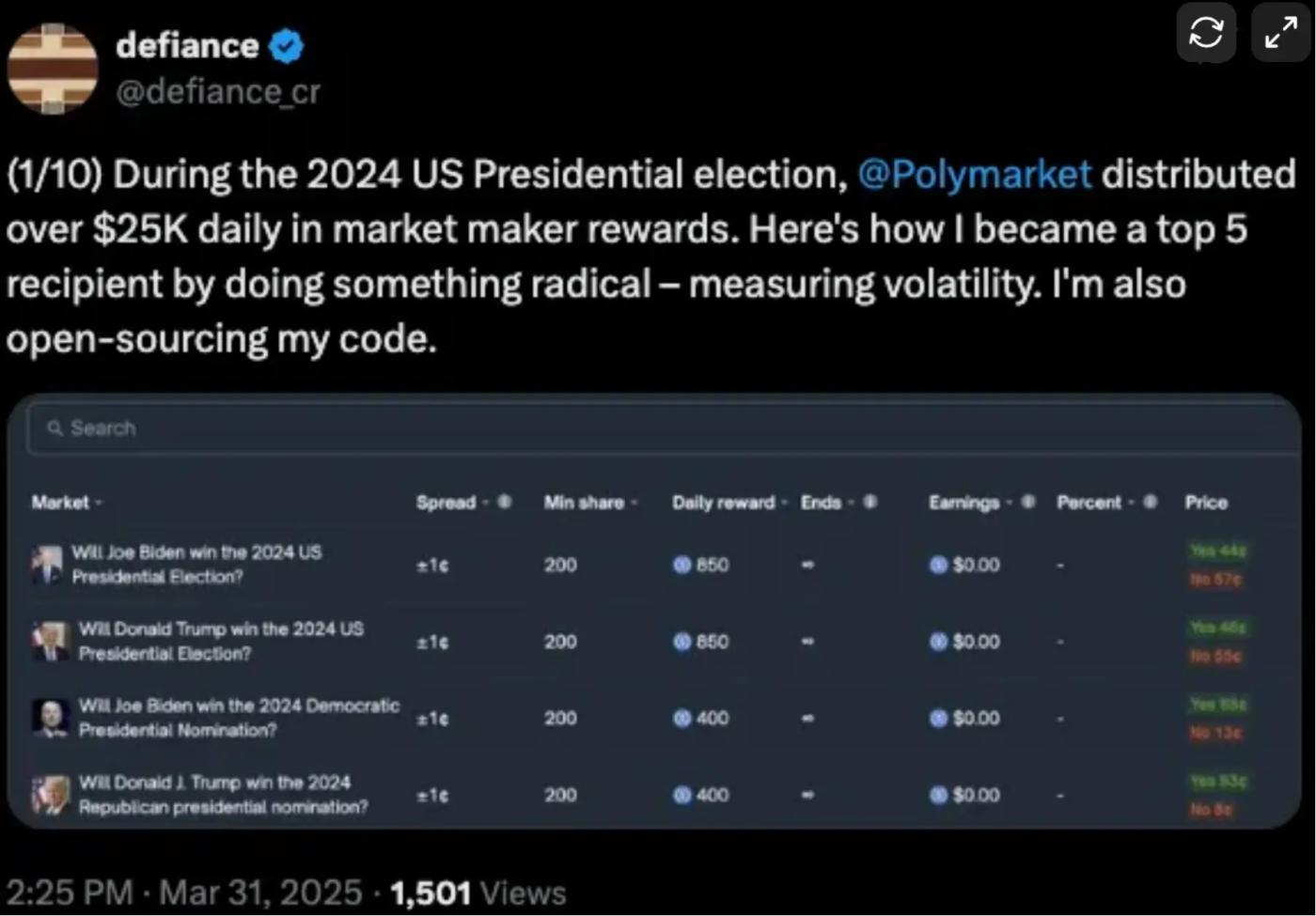Open the @Polymarket mention link
The image size is (1316, 916).
coord(975,175)
